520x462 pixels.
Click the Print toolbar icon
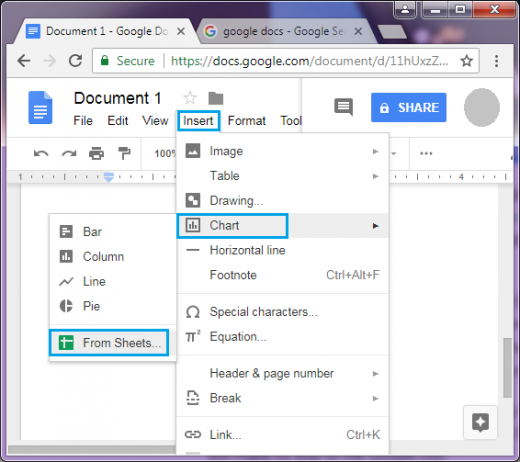pyautogui.click(x=96, y=154)
